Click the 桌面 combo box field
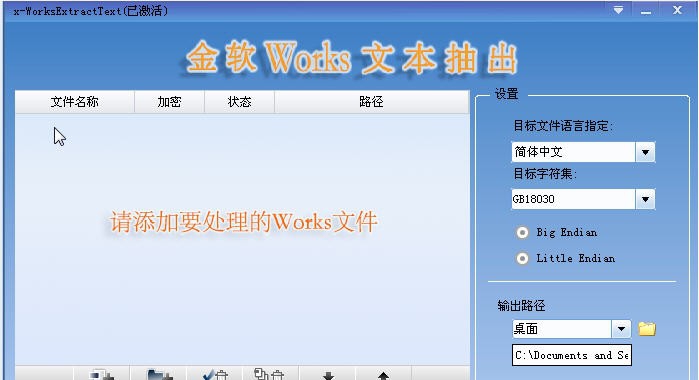Screen dimensions: 699x380 tap(572, 329)
